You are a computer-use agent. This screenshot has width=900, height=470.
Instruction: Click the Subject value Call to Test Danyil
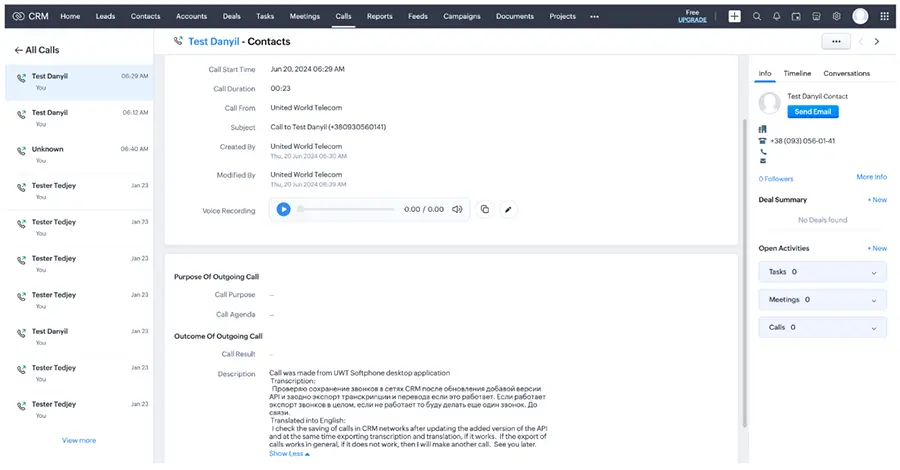328,127
